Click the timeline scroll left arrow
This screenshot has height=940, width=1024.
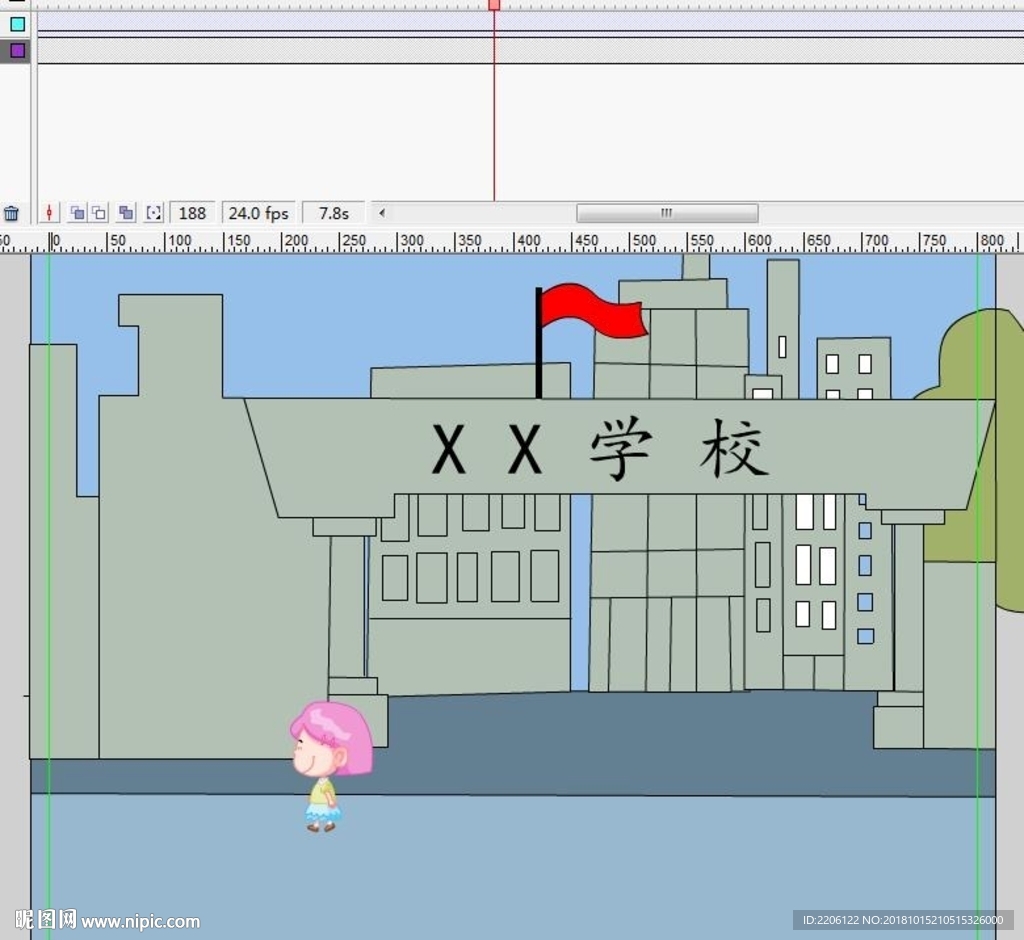pyautogui.click(x=382, y=213)
